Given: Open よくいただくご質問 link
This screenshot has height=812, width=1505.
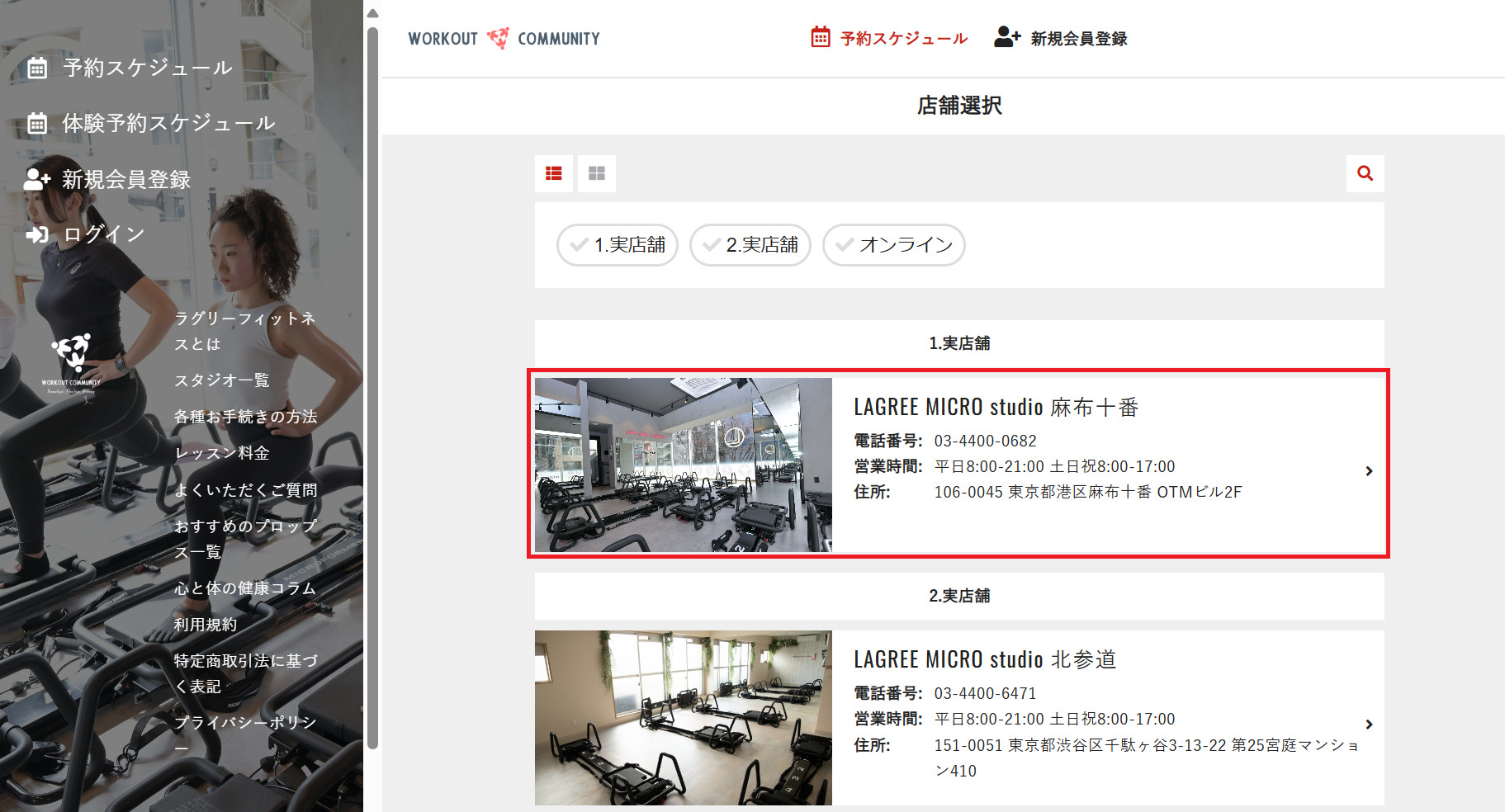Looking at the screenshot, I should [x=245, y=490].
